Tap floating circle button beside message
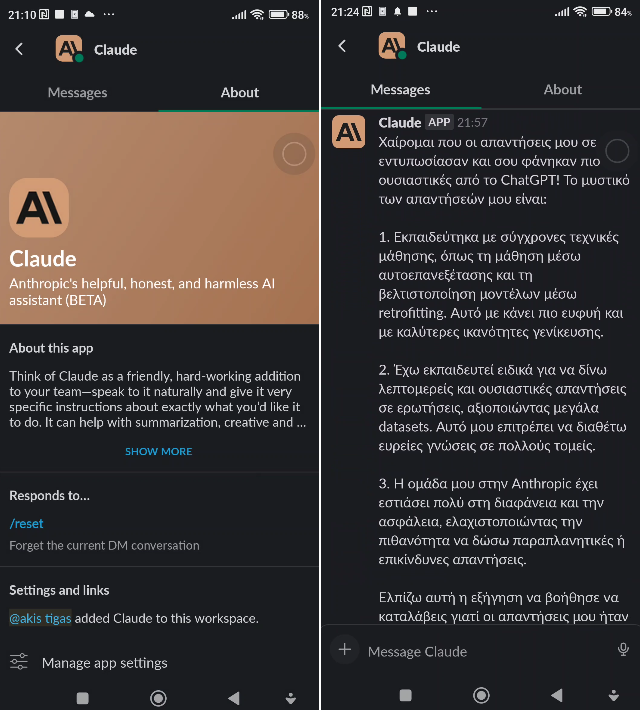Image resolution: width=640 pixels, height=710 pixels. 617,151
